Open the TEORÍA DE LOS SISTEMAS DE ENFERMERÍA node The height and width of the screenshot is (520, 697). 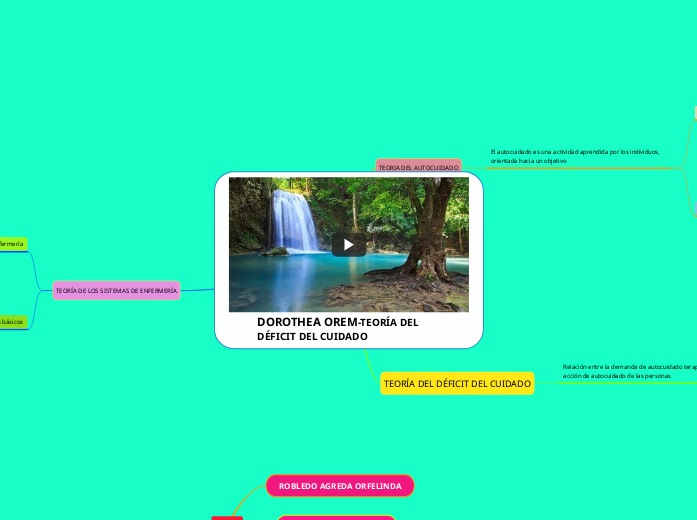(x=116, y=290)
